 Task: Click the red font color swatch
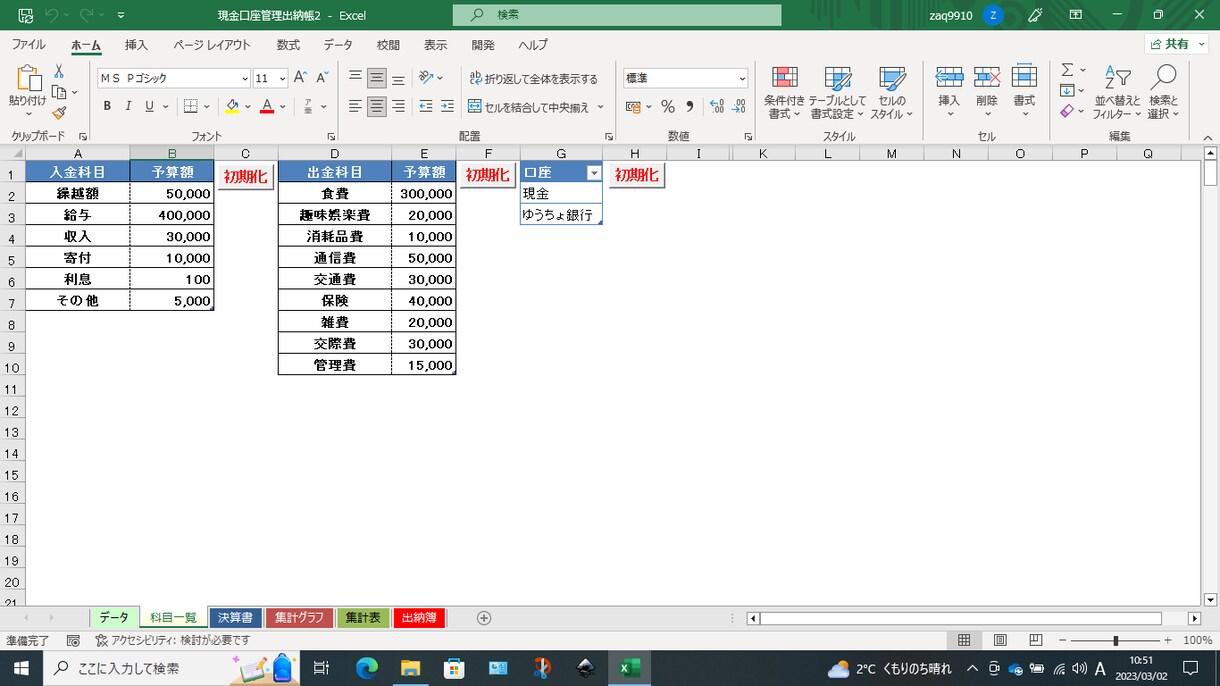[267, 106]
